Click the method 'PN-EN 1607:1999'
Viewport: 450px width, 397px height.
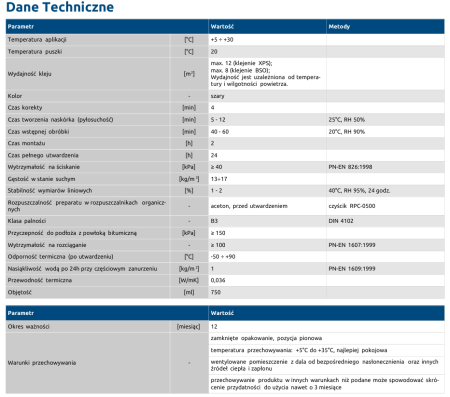[352, 245]
